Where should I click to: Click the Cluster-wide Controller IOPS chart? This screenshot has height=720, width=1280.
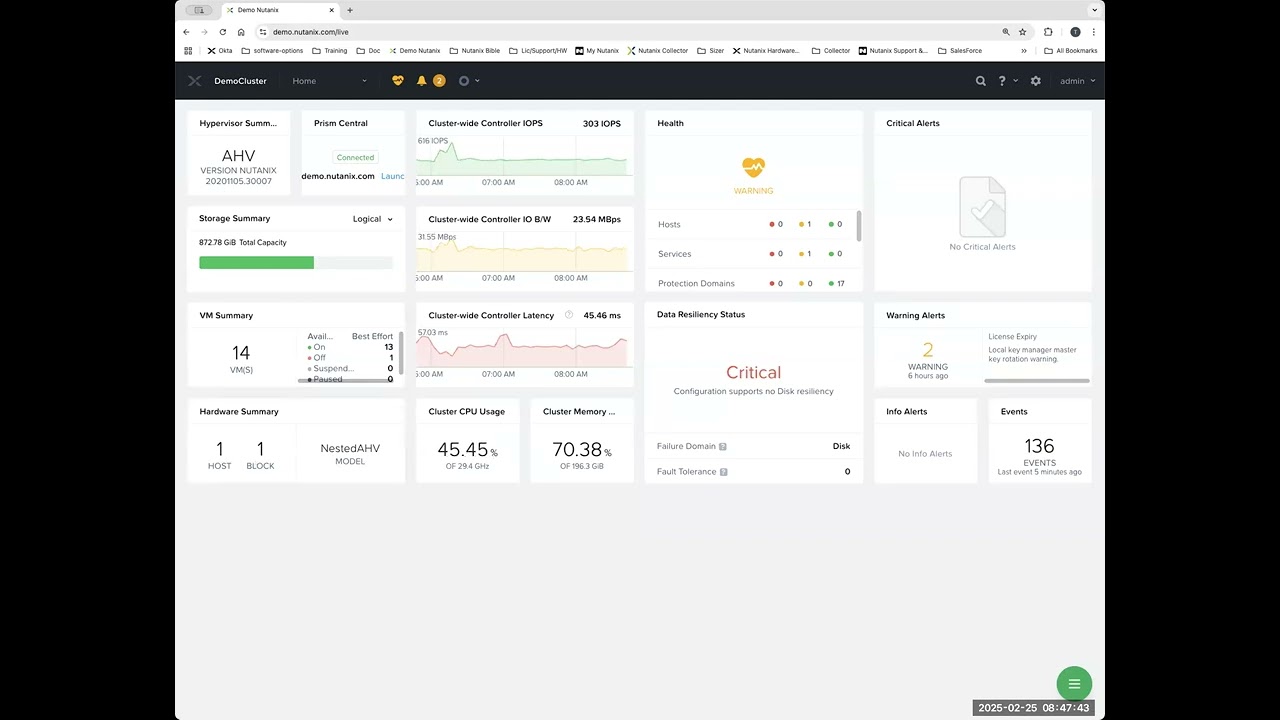pyautogui.click(x=525, y=160)
